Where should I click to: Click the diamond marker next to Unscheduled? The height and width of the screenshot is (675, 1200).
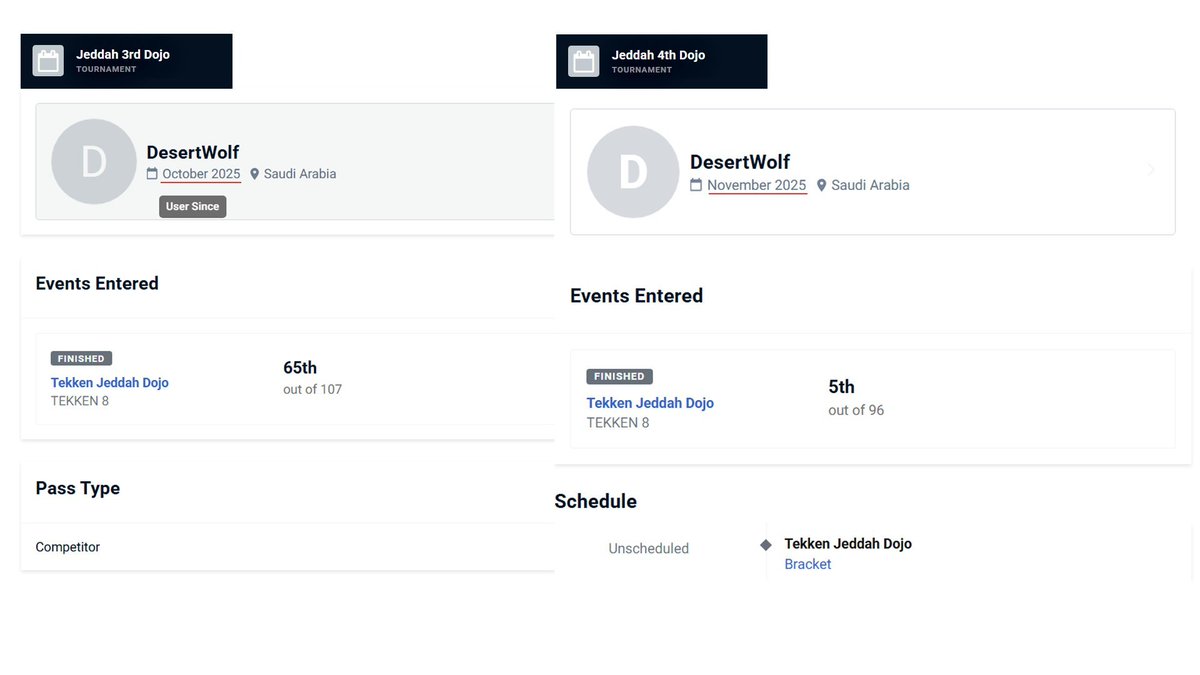pos(766,545)
